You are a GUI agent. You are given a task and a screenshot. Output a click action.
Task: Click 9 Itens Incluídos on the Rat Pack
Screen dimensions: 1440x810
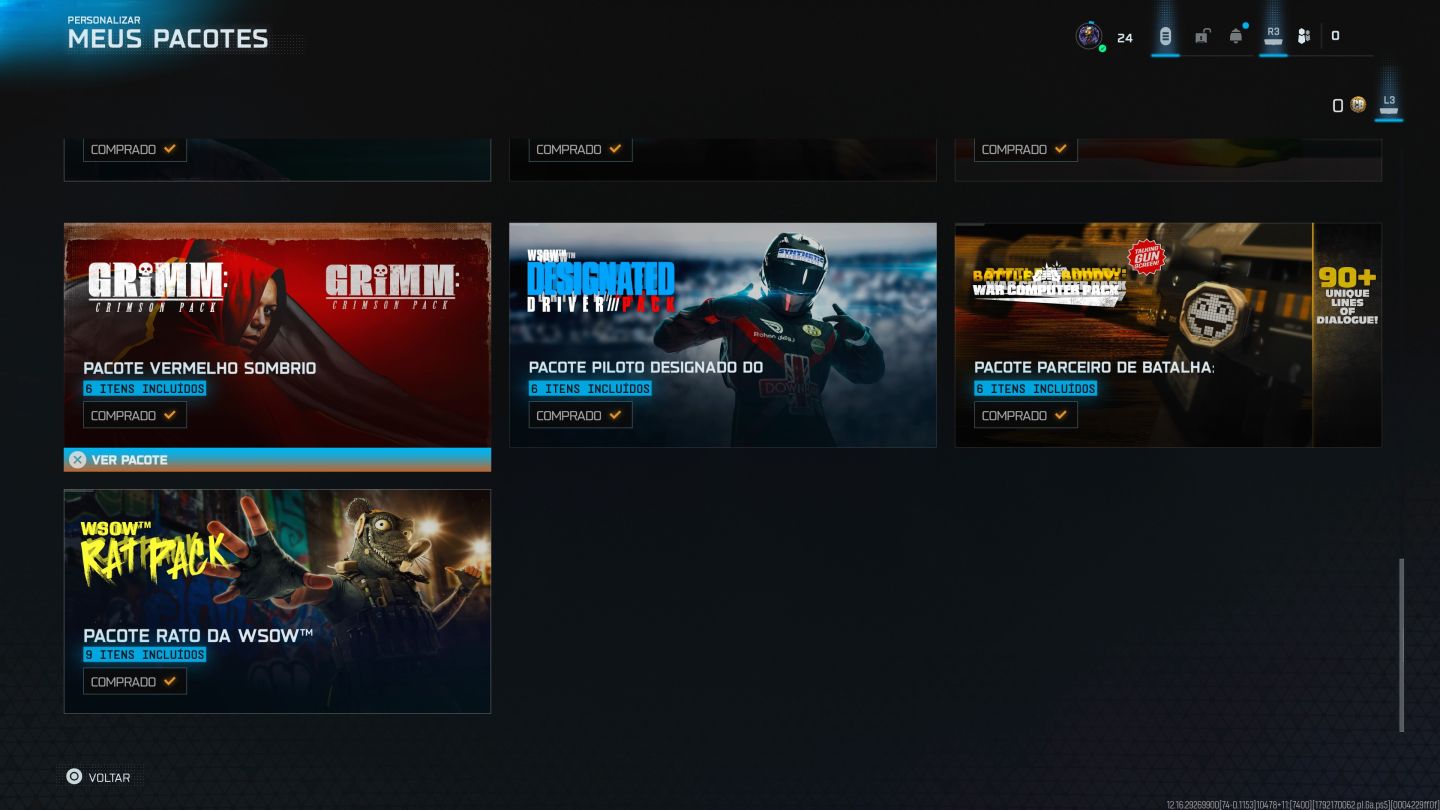click(145, 655)
